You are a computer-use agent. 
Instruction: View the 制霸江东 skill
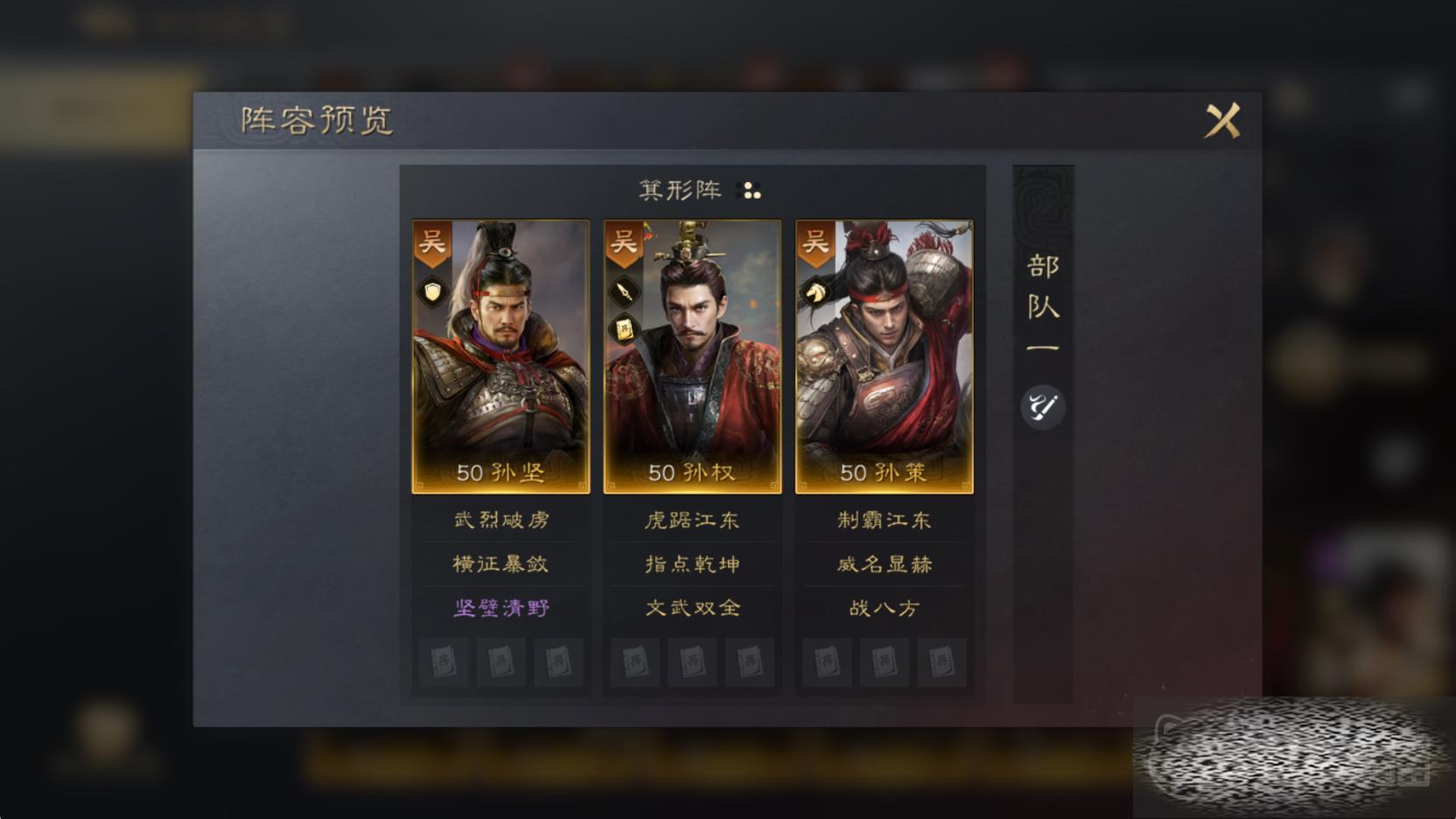(884, 521)
